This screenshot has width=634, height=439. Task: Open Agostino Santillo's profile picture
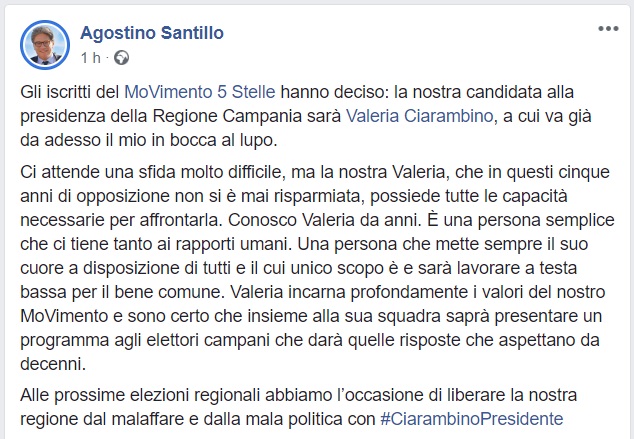(44, 44)
